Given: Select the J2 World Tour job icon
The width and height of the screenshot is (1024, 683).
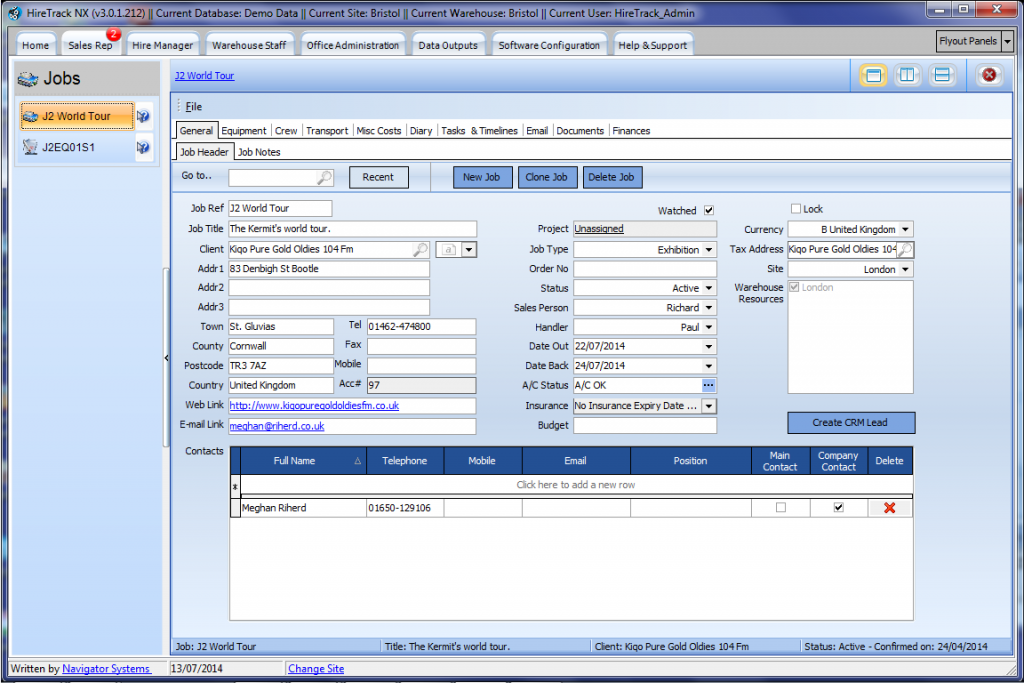Looking at the screenshot, I should point(31,116).
